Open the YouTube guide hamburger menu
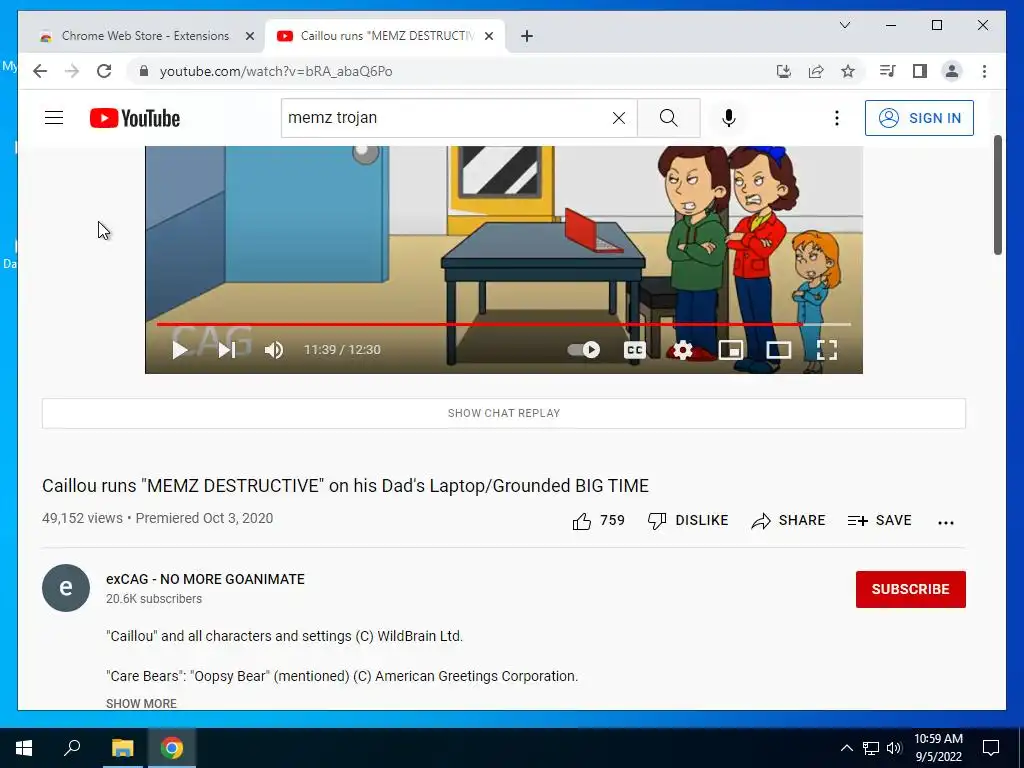Image resolution: width=1024 pixels, height=768 pixels. pos(54,118)
